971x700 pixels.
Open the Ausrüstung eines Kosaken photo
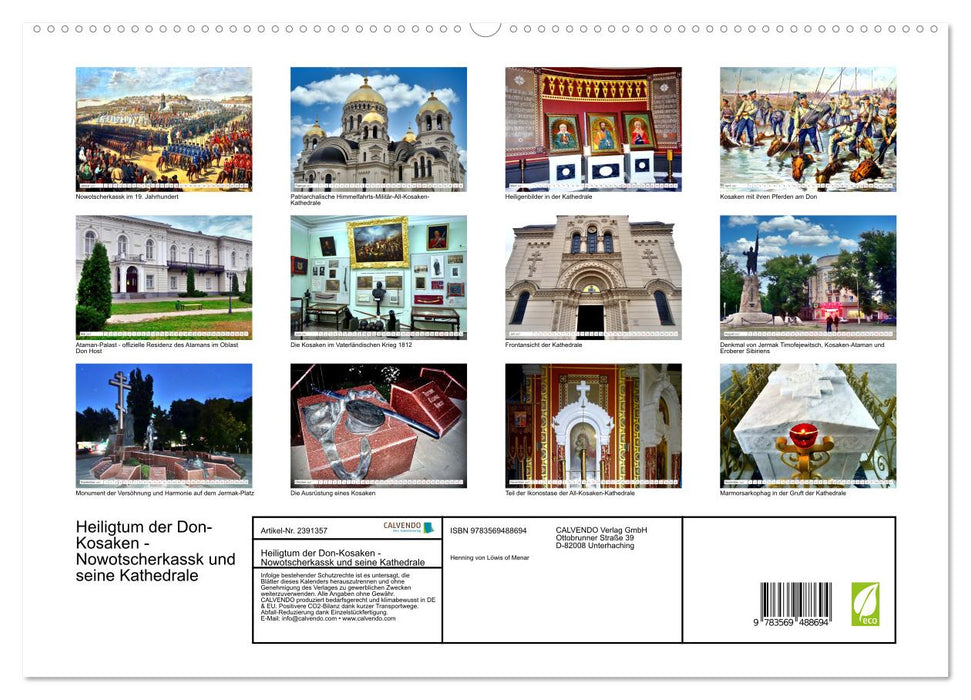pos(378,426)
